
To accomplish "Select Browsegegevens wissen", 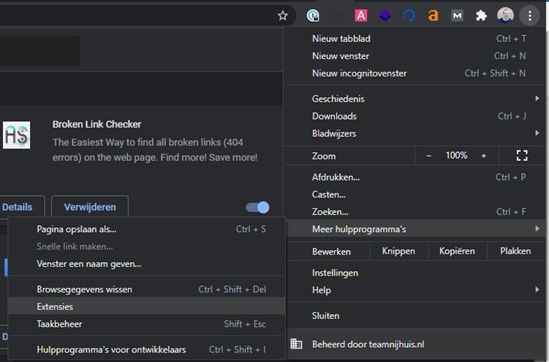I will click(x=146, y=290).
